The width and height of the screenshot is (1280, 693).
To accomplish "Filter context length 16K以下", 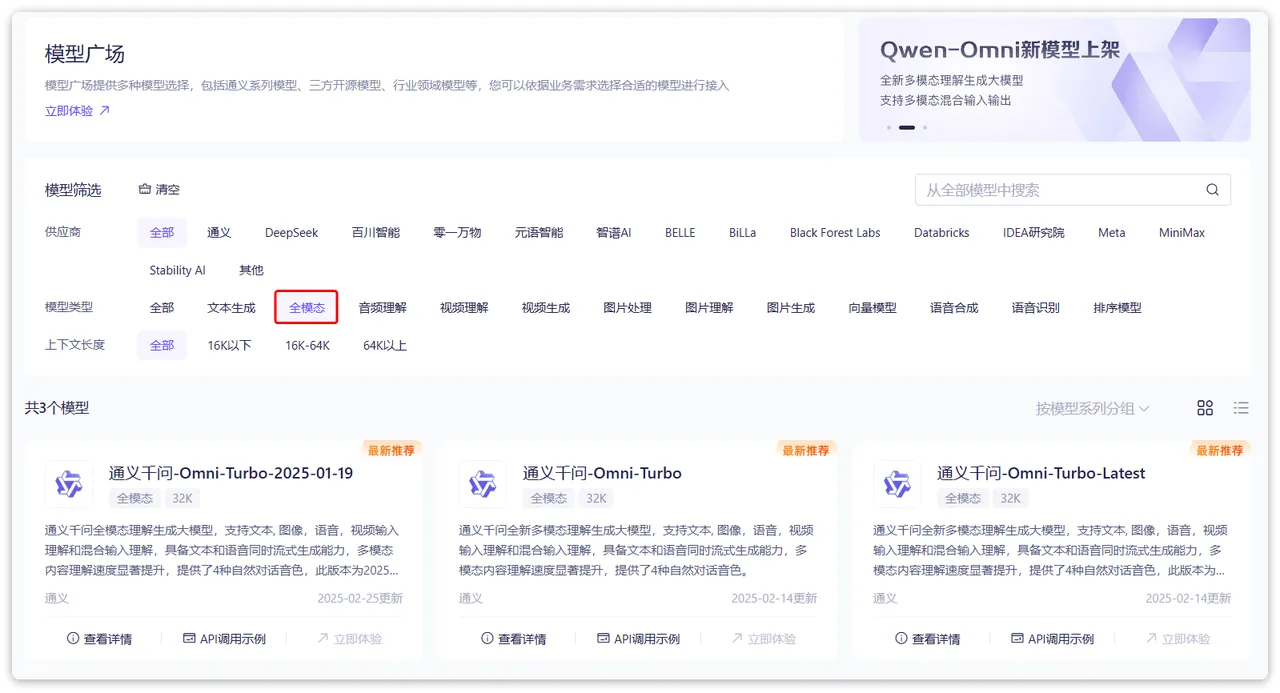I will pos(230,345).
